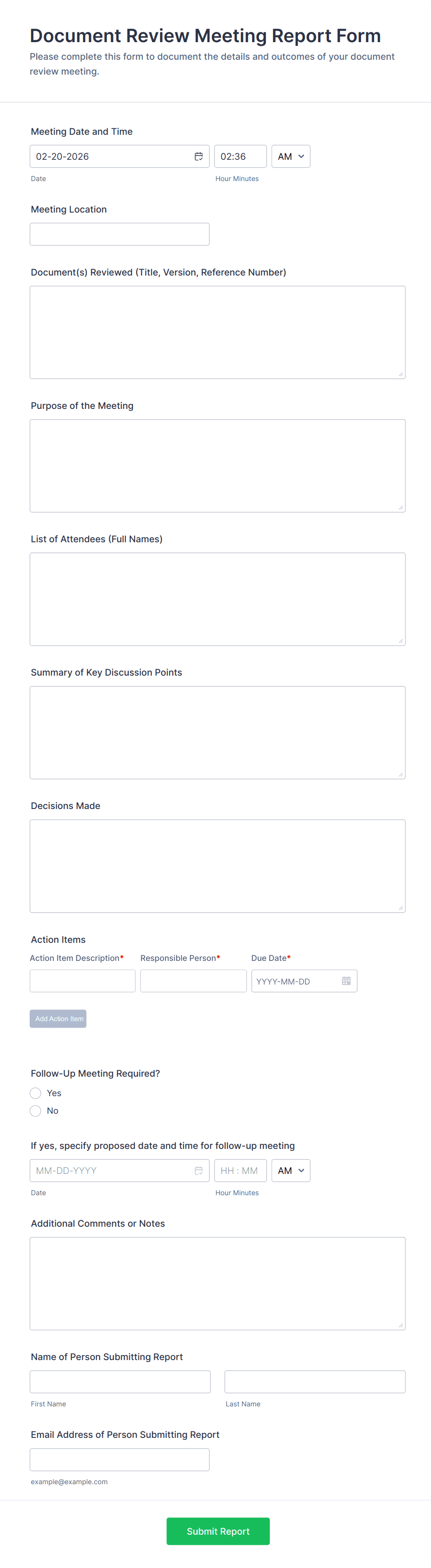Open AM/PM dropdown for follow-up meeting time

coord(291,1171)
